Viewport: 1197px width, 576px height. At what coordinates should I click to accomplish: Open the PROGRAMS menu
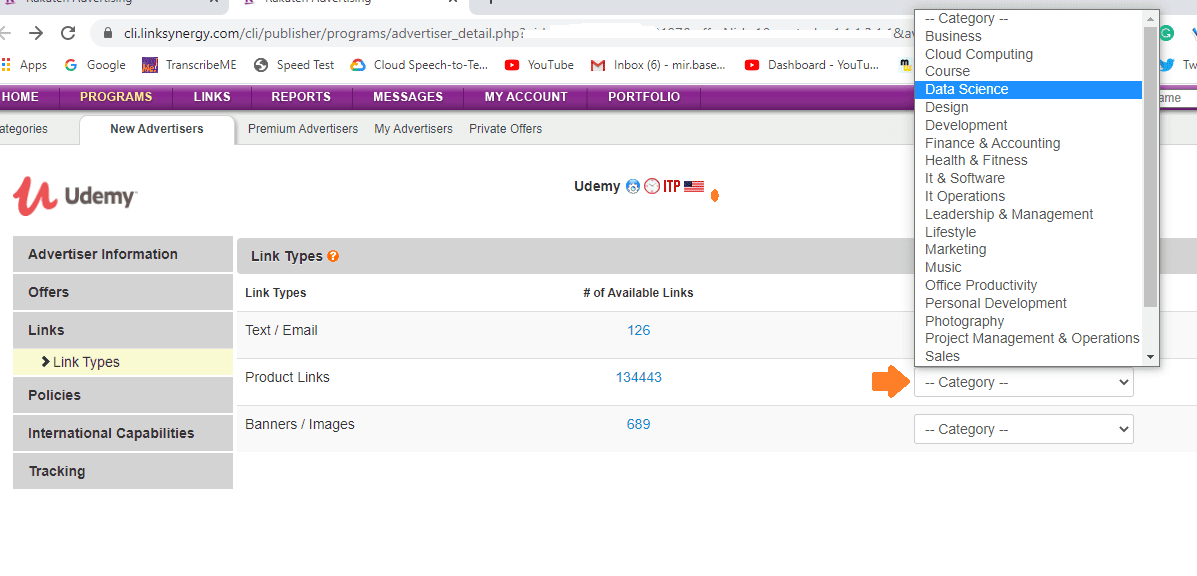tap(116, 97)
